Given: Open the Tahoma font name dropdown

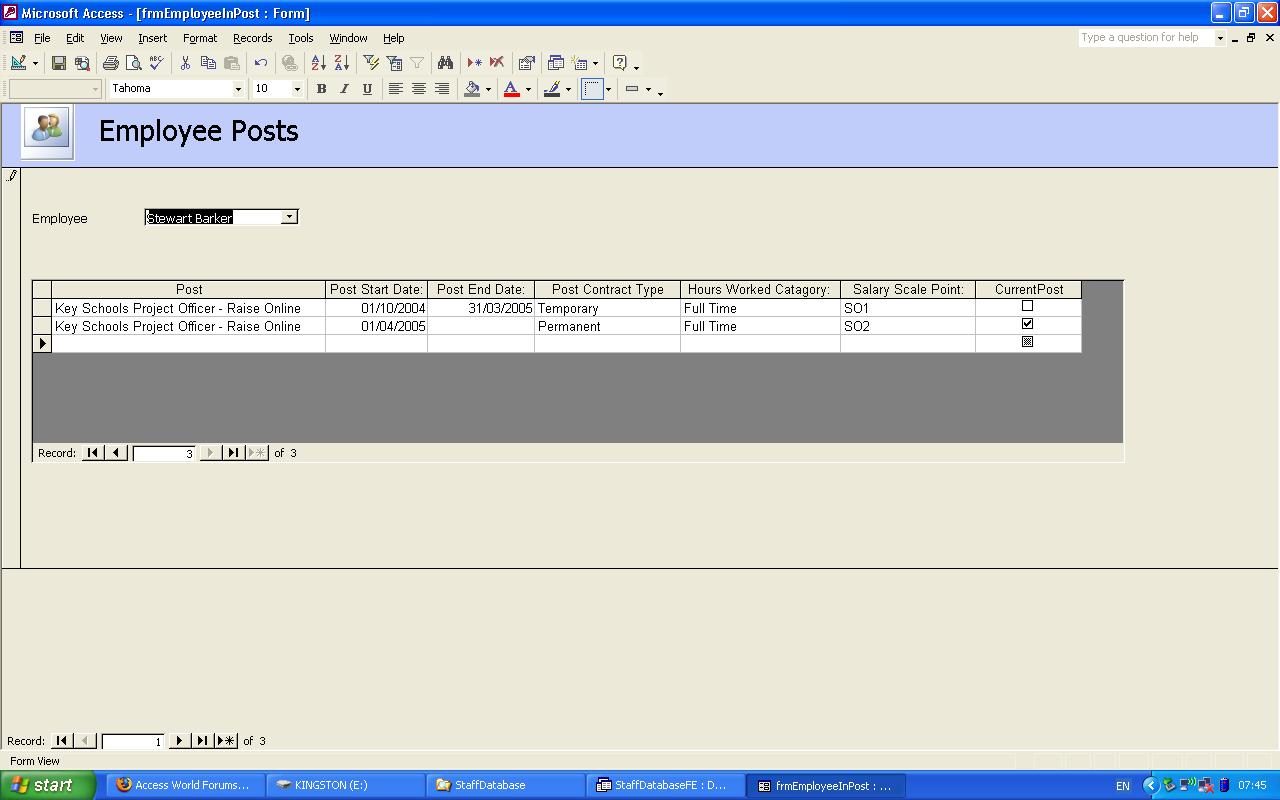Looking at the screenshot, I should 238,89.
